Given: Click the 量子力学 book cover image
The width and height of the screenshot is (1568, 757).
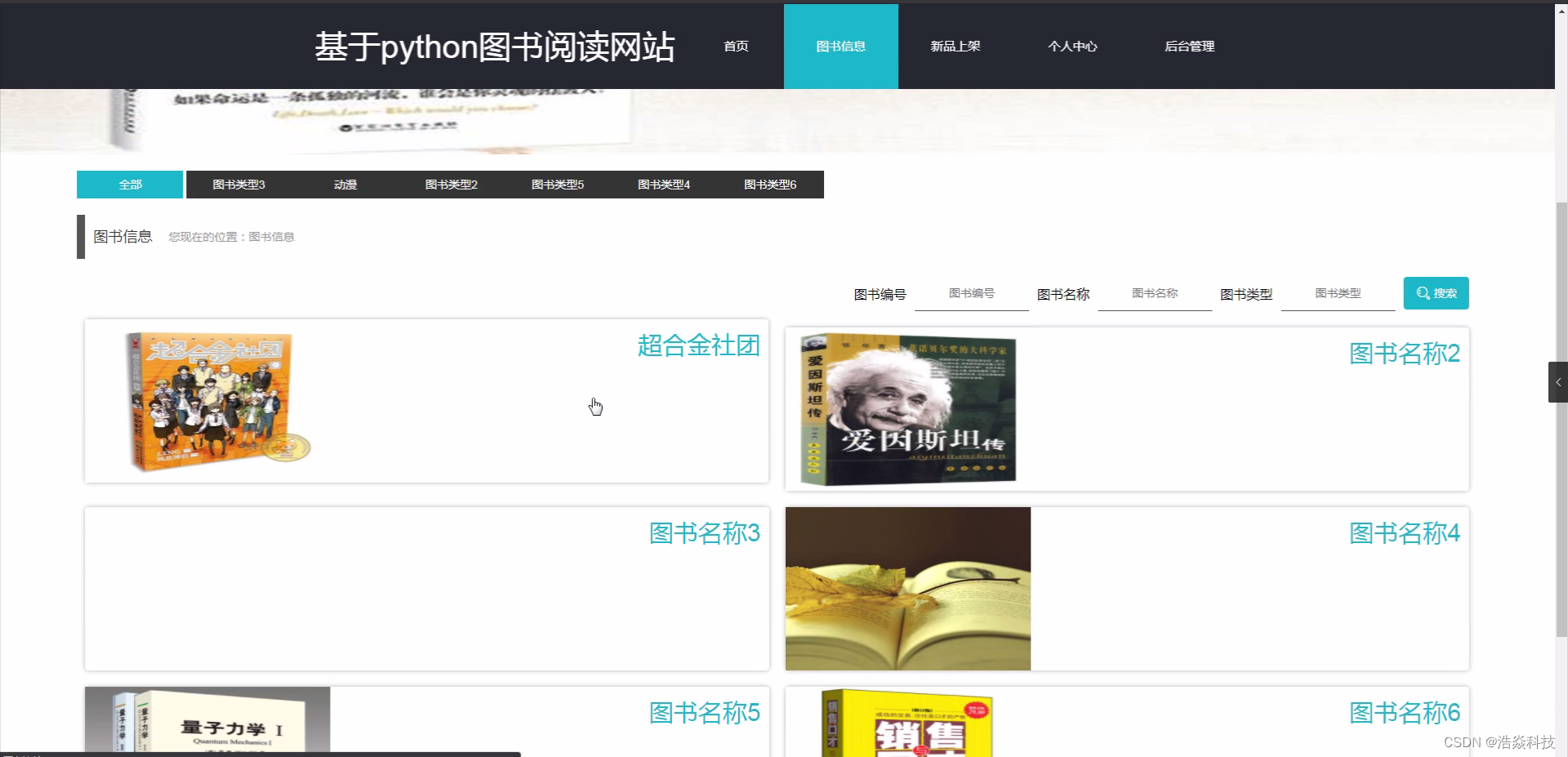Looking at the screenshot, I should click(x=207, y=723).
